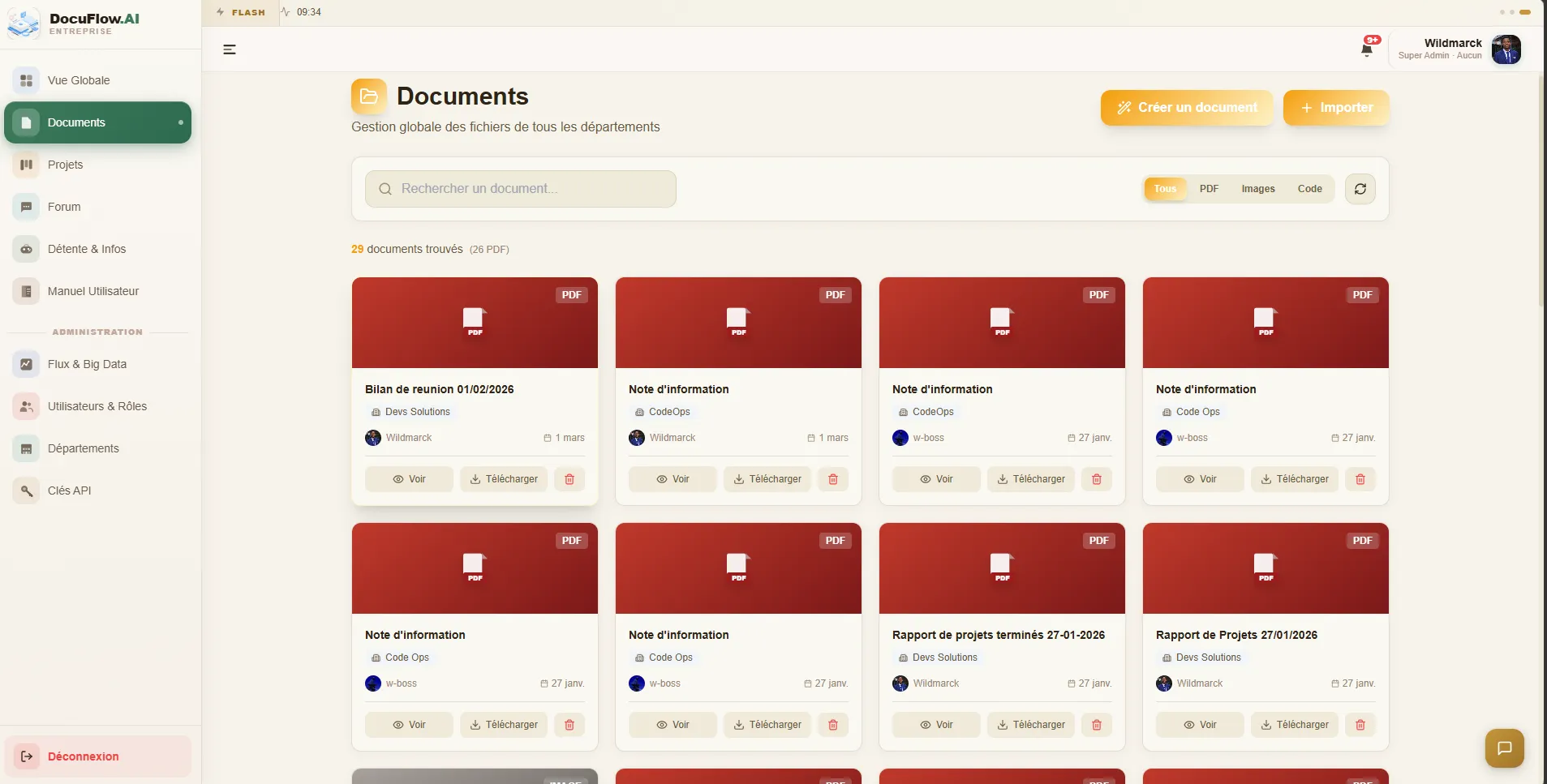This screenshot has height=784, width=1547.
Task: Open Utilisateurs & Rôles page
Action: point(98,406)
